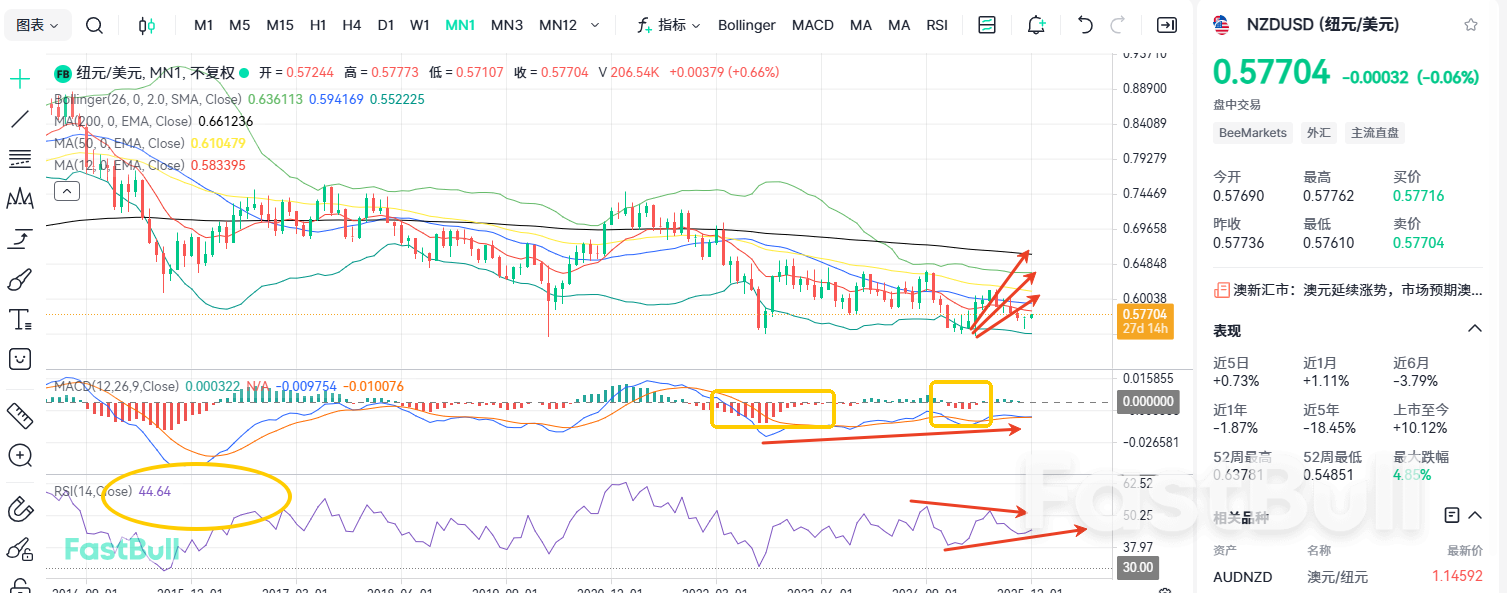This screenshot has width=1507, height=593.
Task: Open the AUDNZD related pair link
Action: [1243, 576]
